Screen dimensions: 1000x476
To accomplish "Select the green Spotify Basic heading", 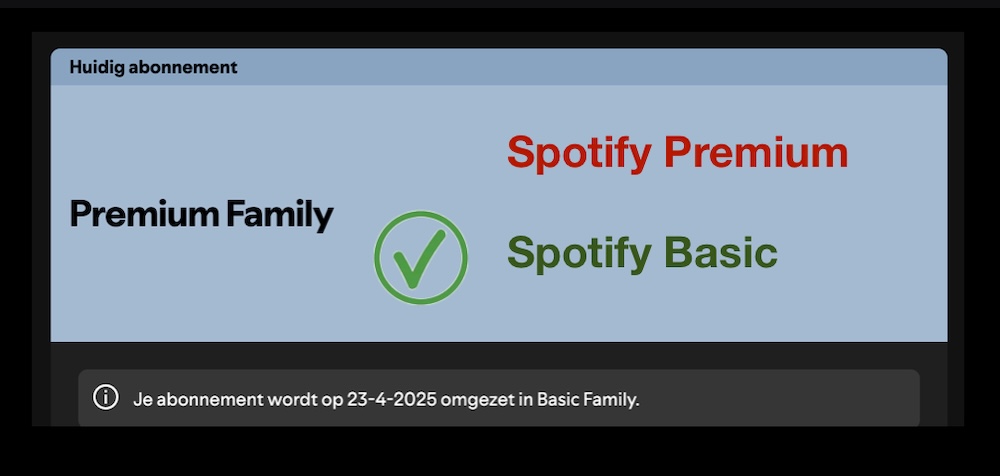I will (642, 253).
